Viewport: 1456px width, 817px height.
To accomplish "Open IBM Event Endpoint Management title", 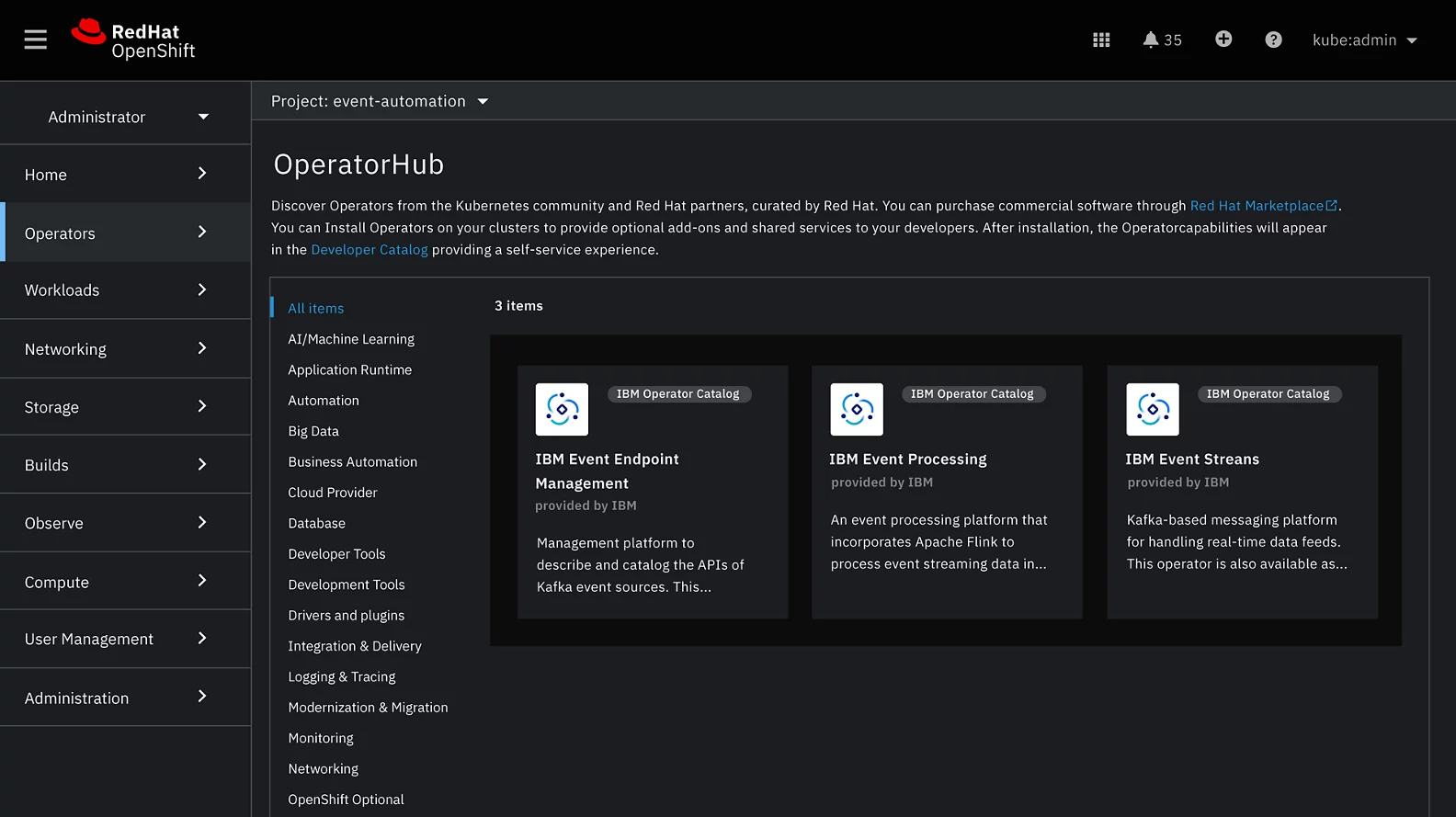I will click(x=608, y=471).
